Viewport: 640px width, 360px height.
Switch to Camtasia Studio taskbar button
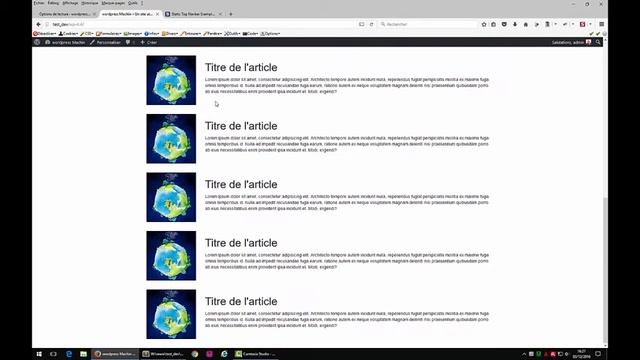256,354
